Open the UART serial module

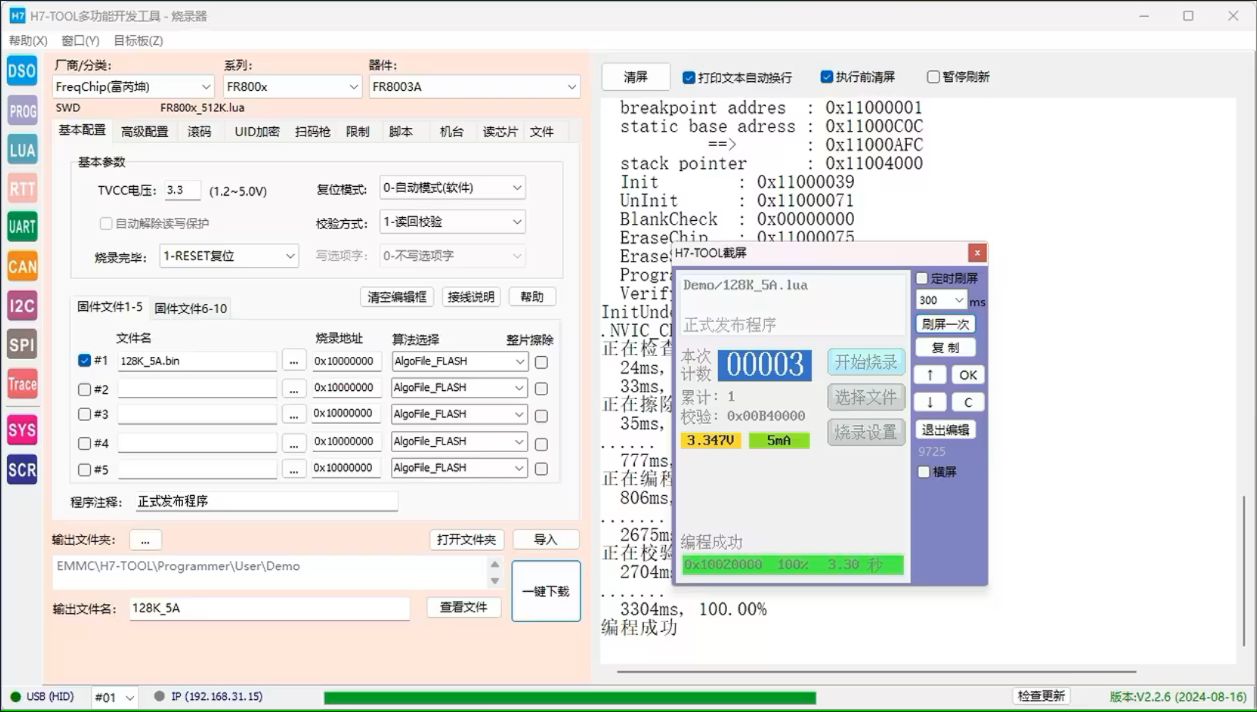(x=22, y=227)
